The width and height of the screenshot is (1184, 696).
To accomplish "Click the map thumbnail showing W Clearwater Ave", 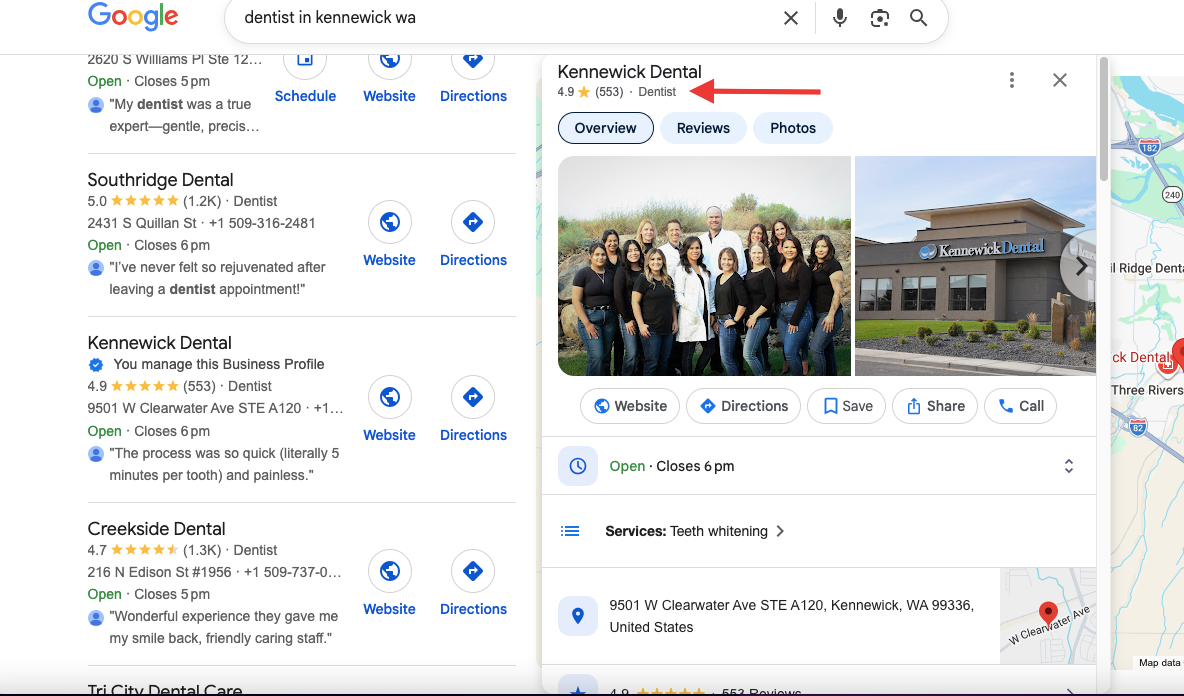I will [x=1047, y=615].
